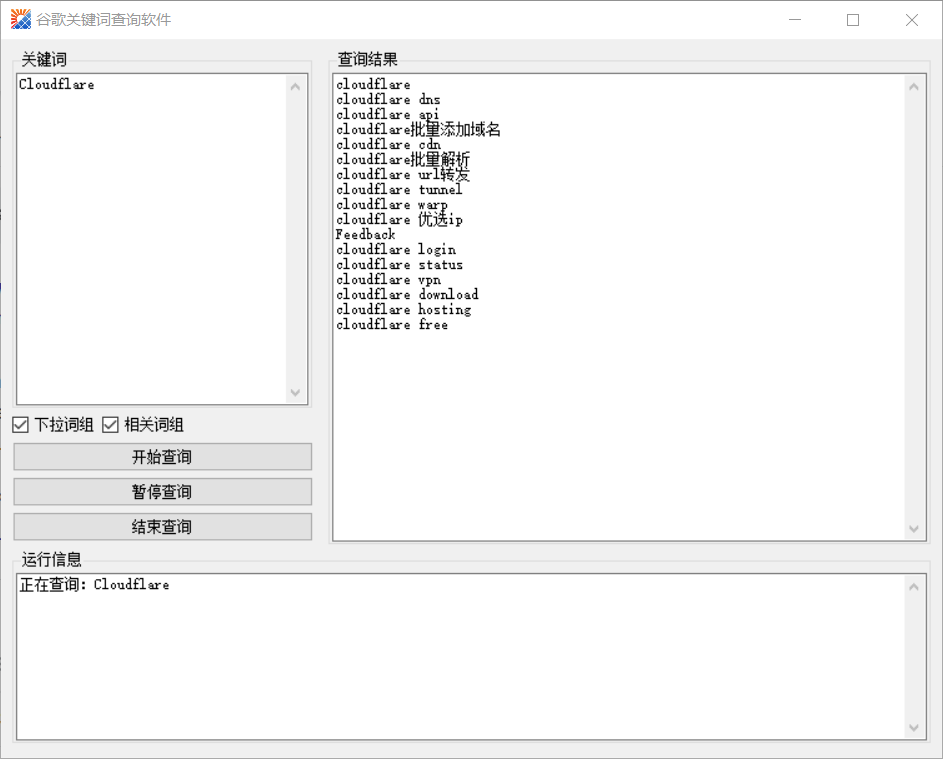Image resolution: width=943 pixels, height=759 pixels.
Task: Click the 开始查询 button
Action: click(x=162, y=457)
